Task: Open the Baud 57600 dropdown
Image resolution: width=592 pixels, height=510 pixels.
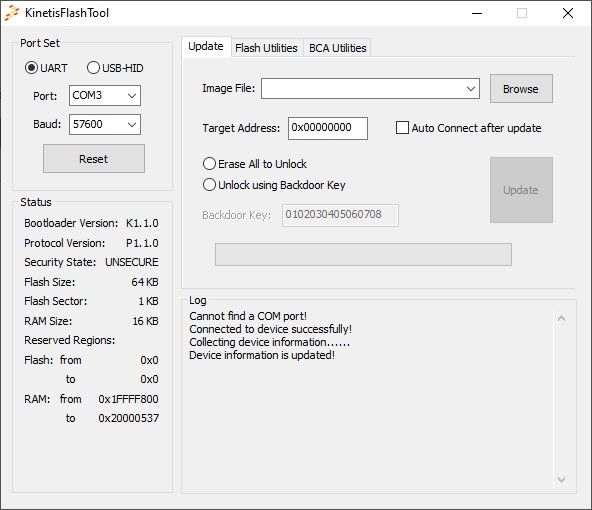Action: pyautogui.click(x=105, y=125)
